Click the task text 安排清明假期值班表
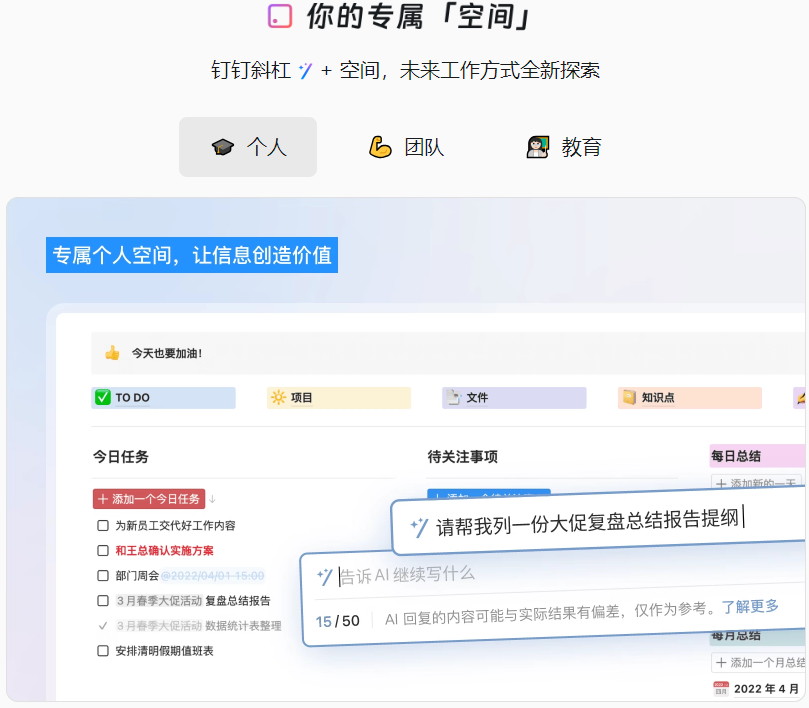 (x=165, y=651)
